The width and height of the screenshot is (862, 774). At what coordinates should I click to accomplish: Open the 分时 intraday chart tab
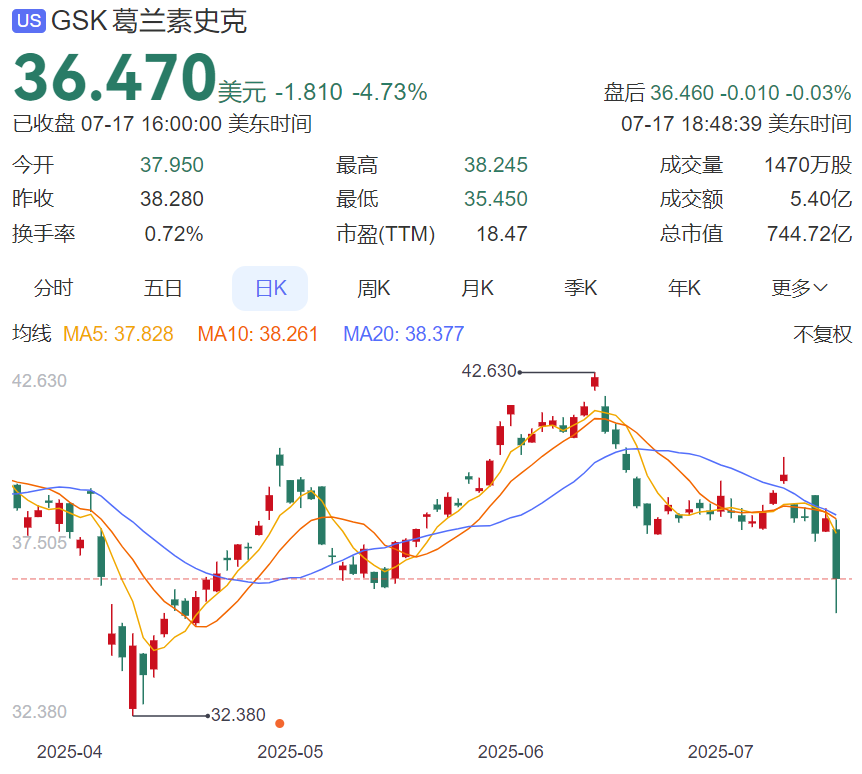53,288
